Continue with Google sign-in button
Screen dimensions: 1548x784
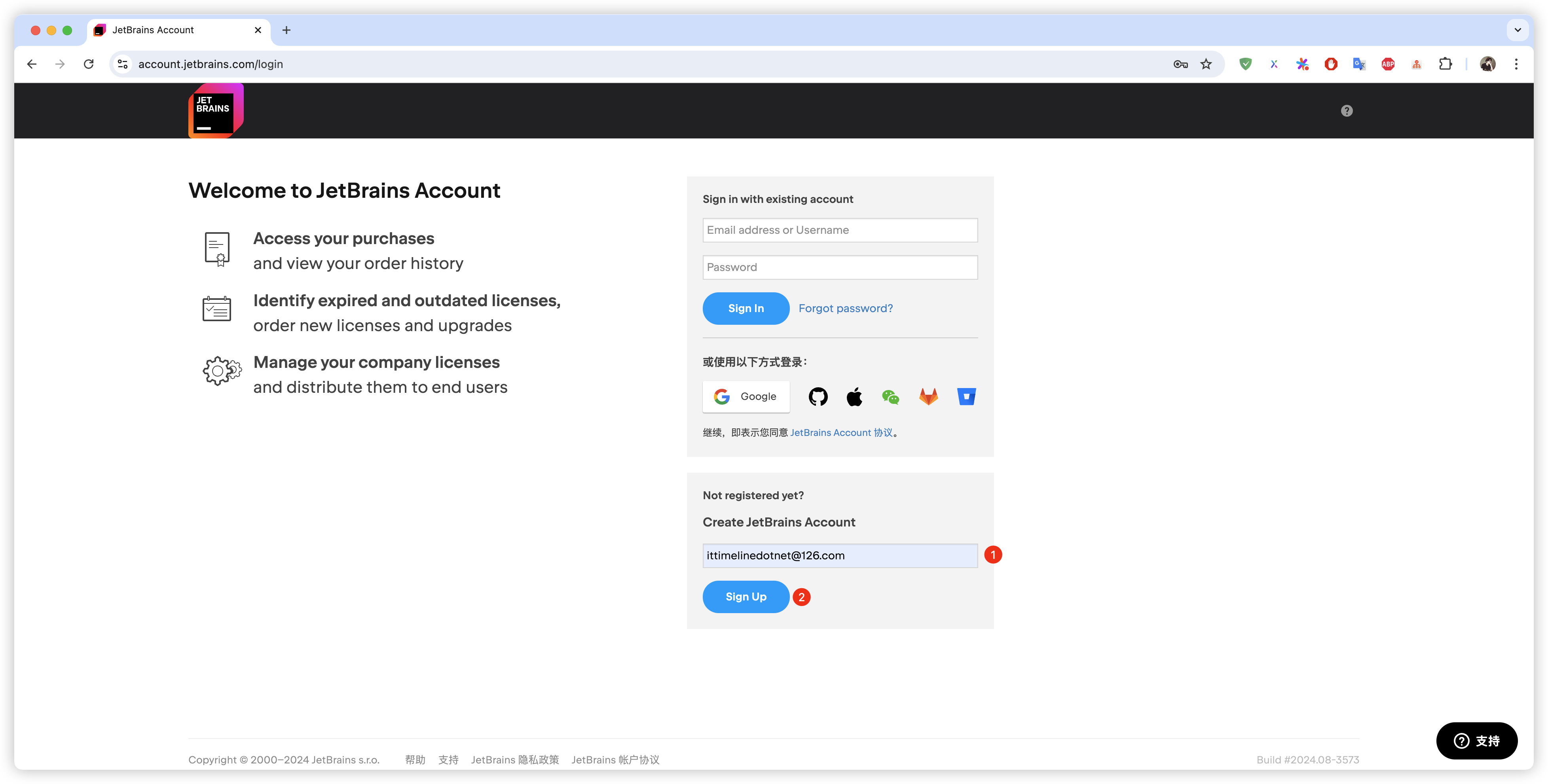(746, 396)
